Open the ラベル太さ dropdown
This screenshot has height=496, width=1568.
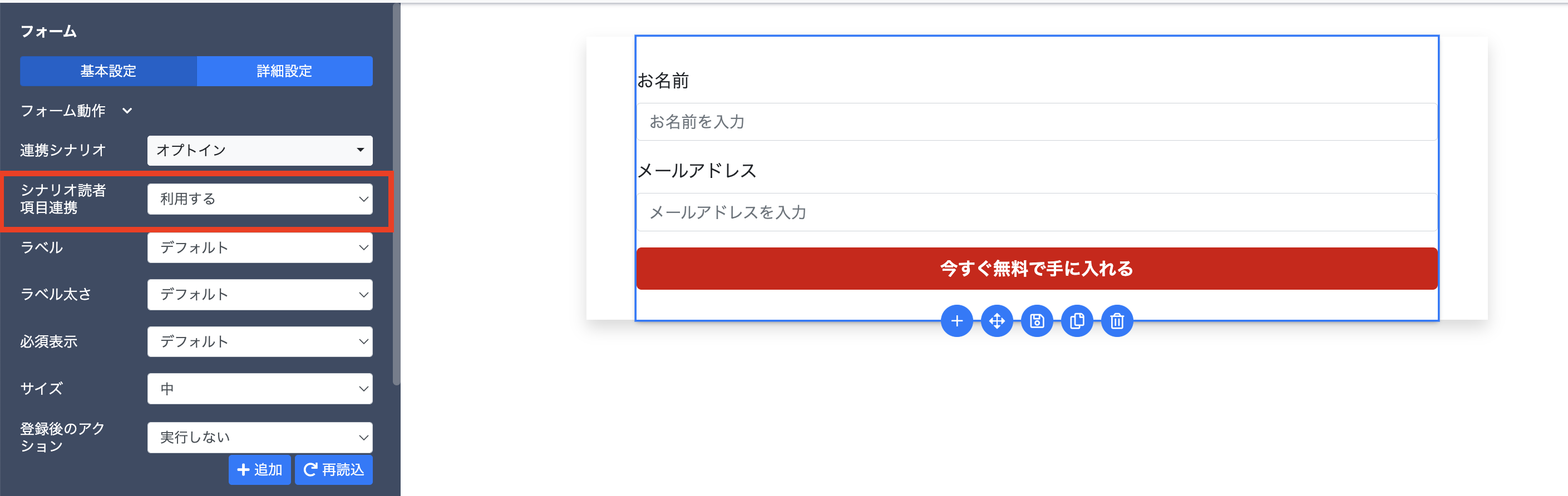tap(260, 295)
